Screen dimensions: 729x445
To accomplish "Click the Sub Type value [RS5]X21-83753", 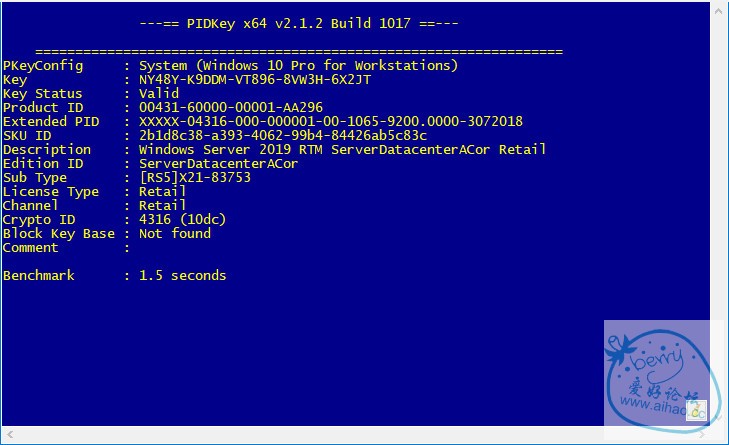I will [x=195, y=178].
